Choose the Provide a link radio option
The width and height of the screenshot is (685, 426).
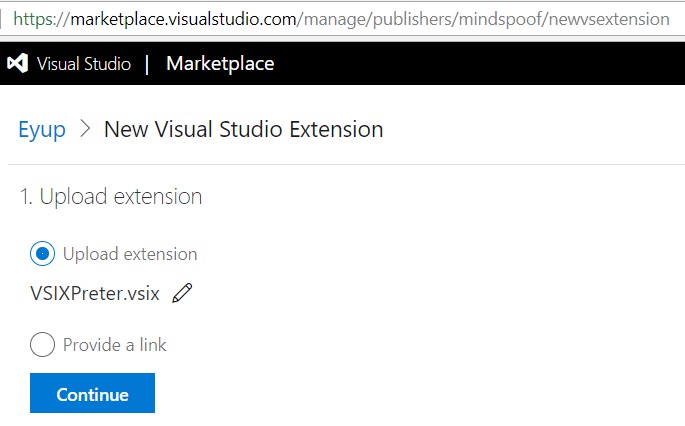click(42, 344)
